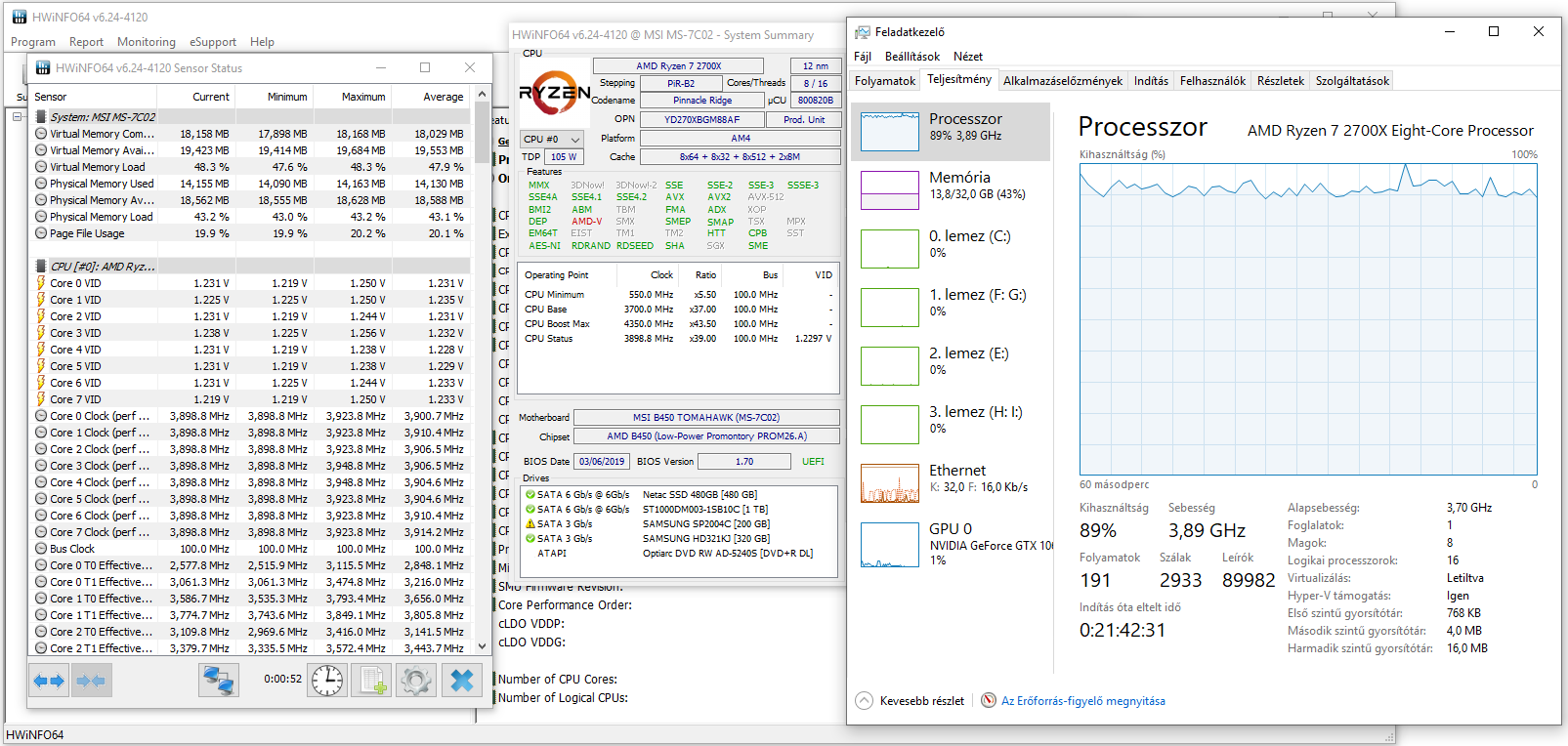Open the Az Erőforrás-figyelő megnyitása link
This screenshot has height=746, width=1568.
pyautogui.click(x=1082, y=701)
